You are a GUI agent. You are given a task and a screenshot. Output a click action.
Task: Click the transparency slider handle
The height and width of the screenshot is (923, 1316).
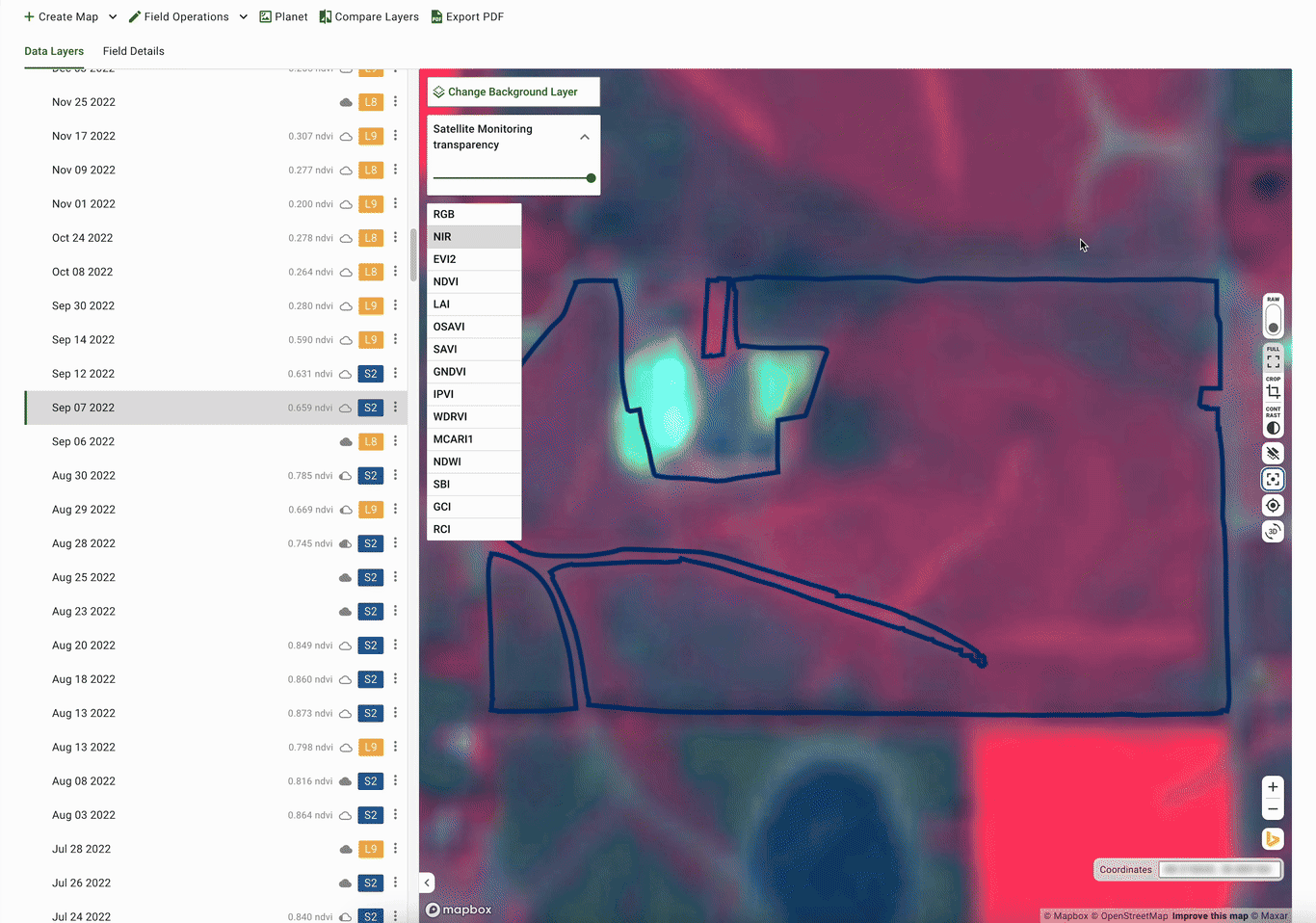591,178
